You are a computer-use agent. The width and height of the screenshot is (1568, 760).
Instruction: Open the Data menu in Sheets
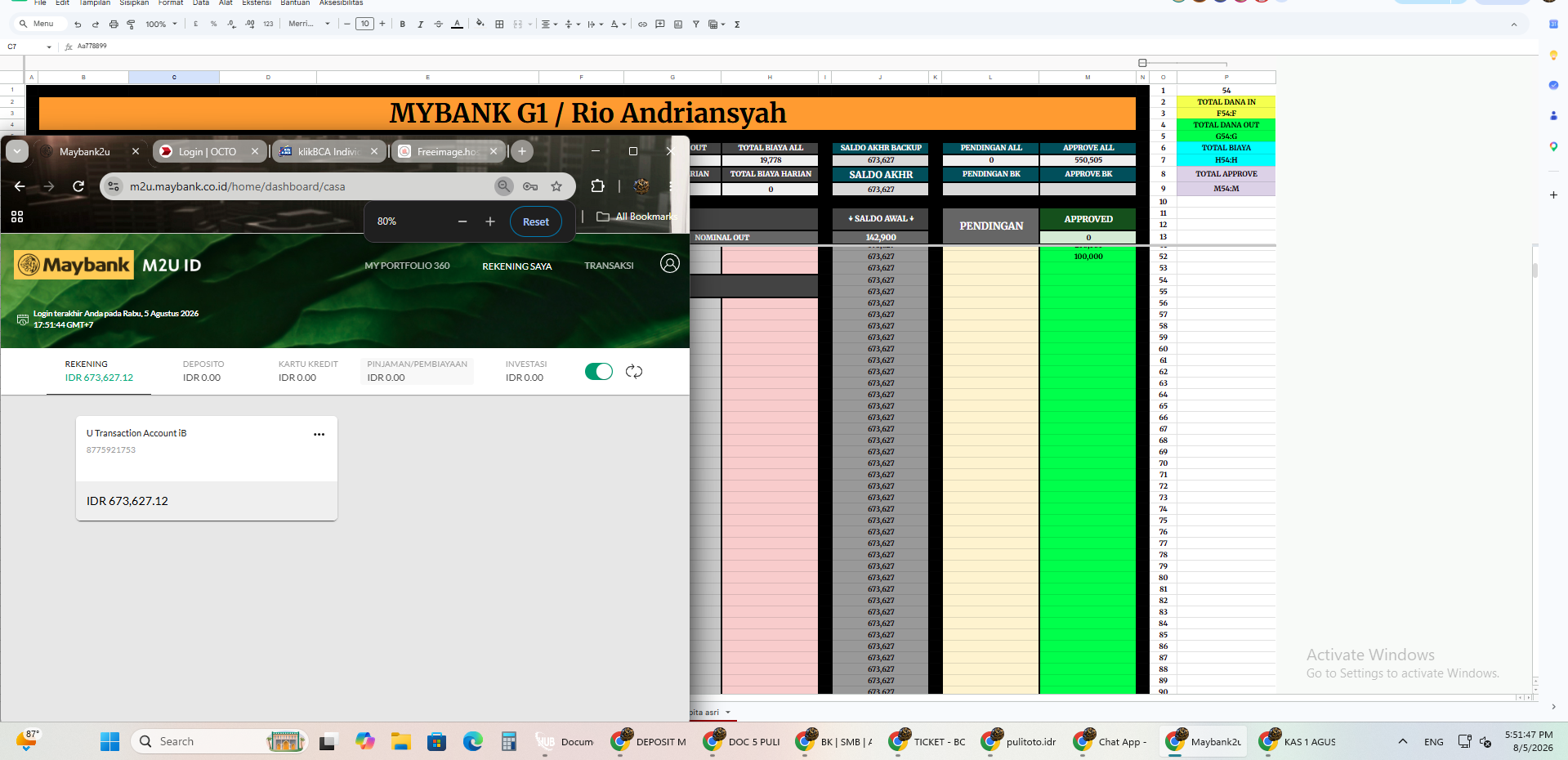201,3
